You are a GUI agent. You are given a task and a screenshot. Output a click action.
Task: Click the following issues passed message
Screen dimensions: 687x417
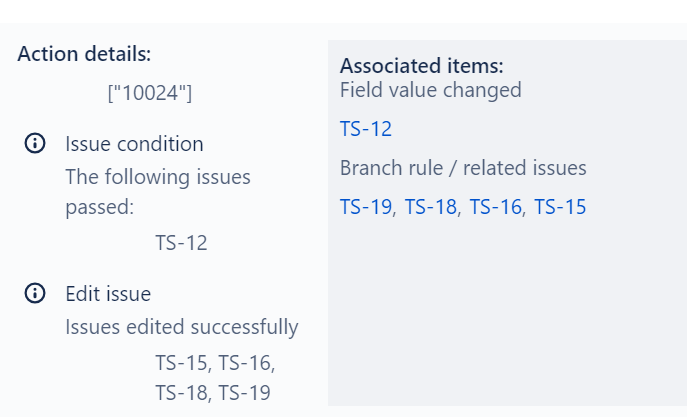click(158, 192)
